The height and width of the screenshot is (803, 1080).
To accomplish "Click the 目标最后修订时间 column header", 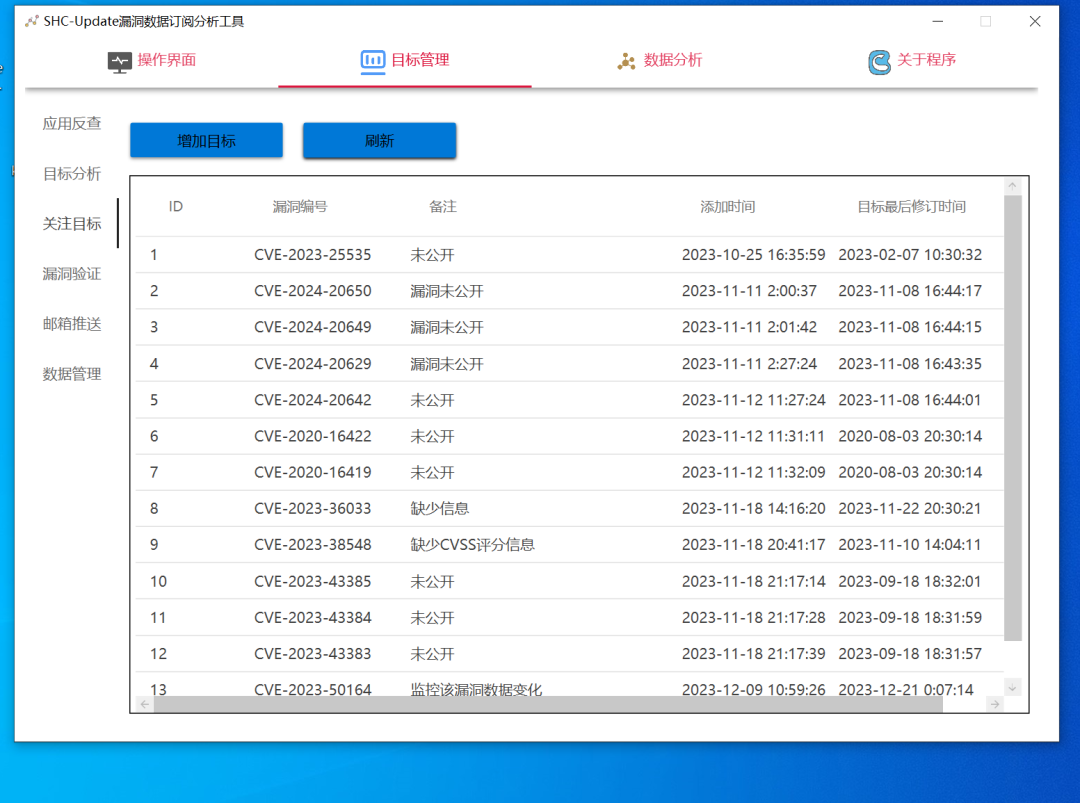I will (x=911, y=207).
